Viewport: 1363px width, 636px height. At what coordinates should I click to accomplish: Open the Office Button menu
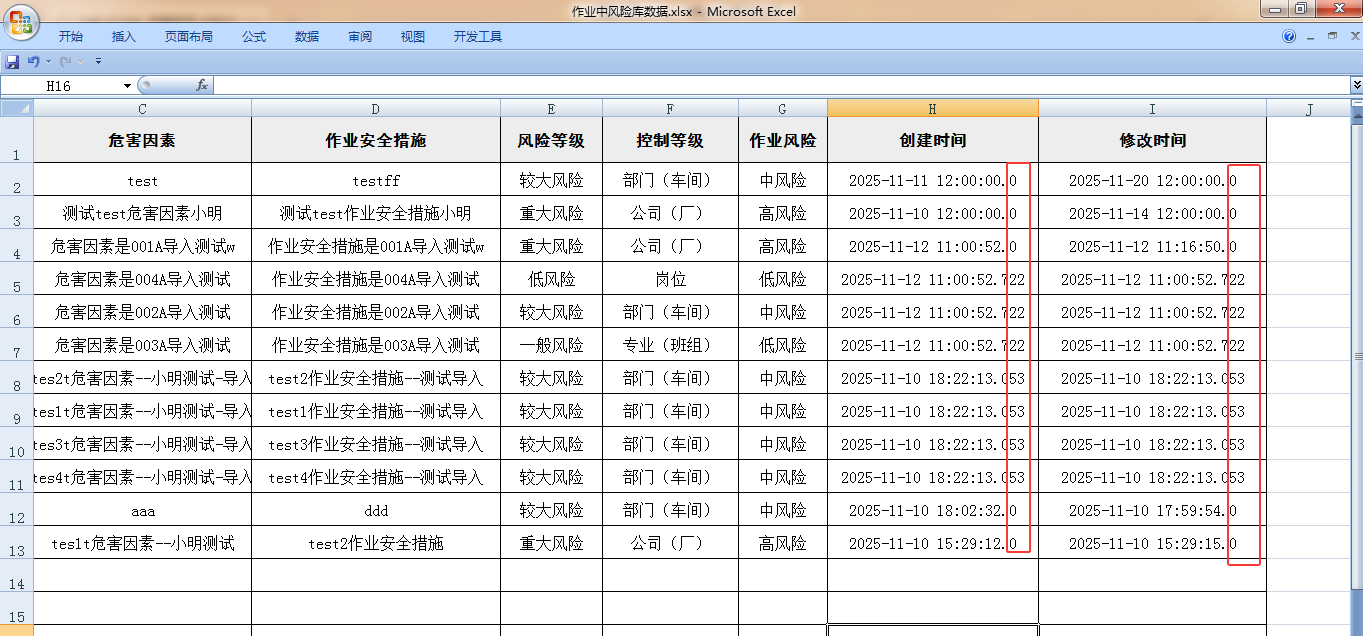(22, 22)
